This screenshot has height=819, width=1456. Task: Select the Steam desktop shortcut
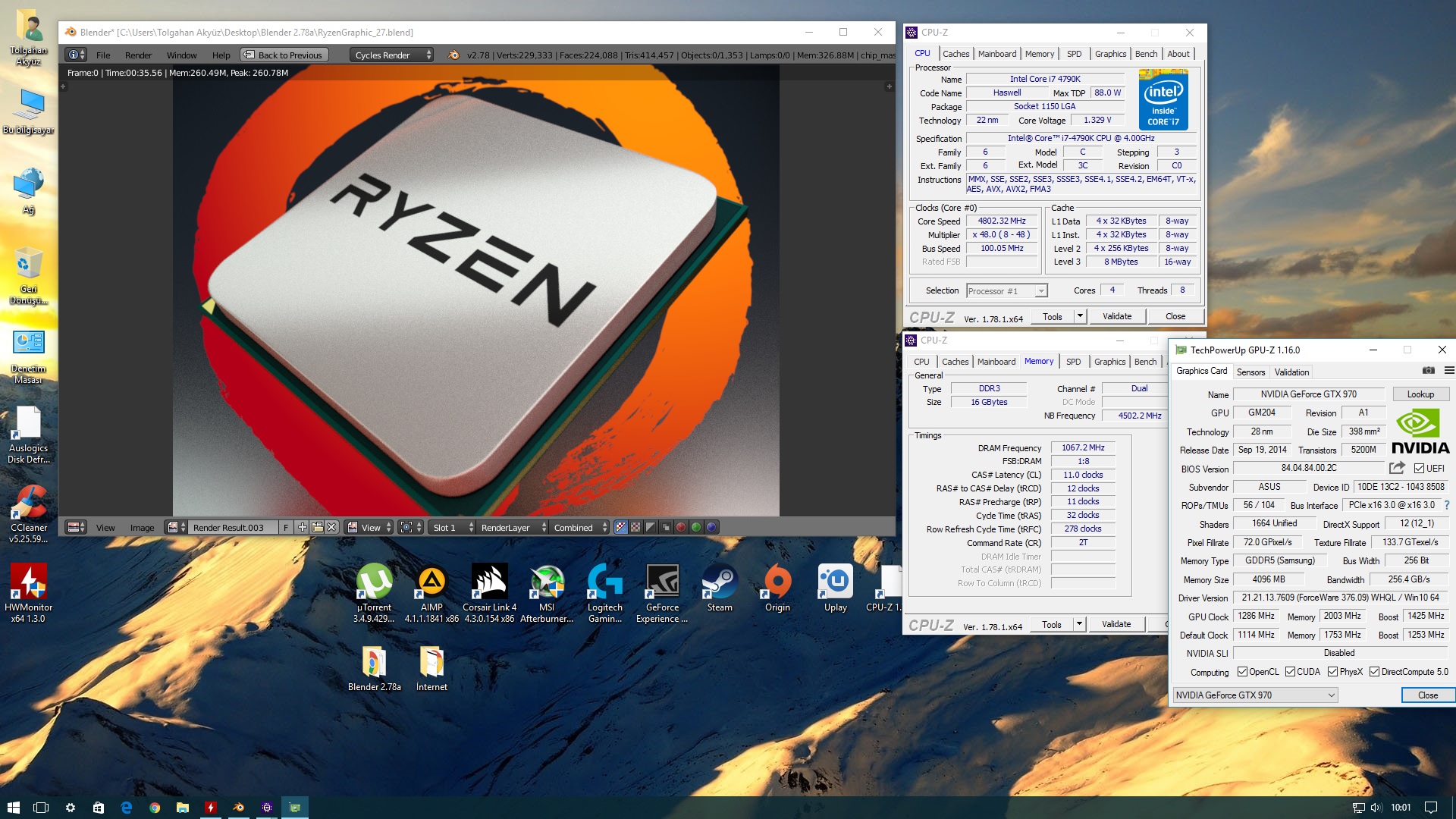coord(720,588)
